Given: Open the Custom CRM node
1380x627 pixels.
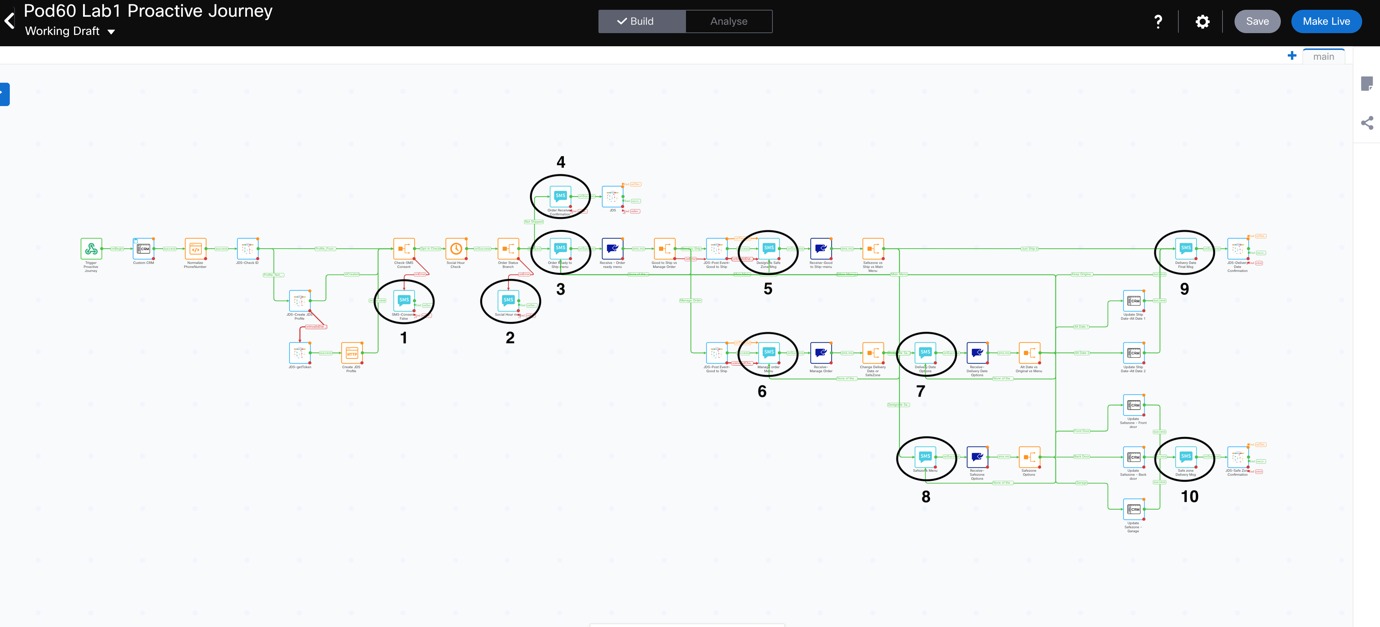Looking at the screenshot, I should [x=143, y=249].
